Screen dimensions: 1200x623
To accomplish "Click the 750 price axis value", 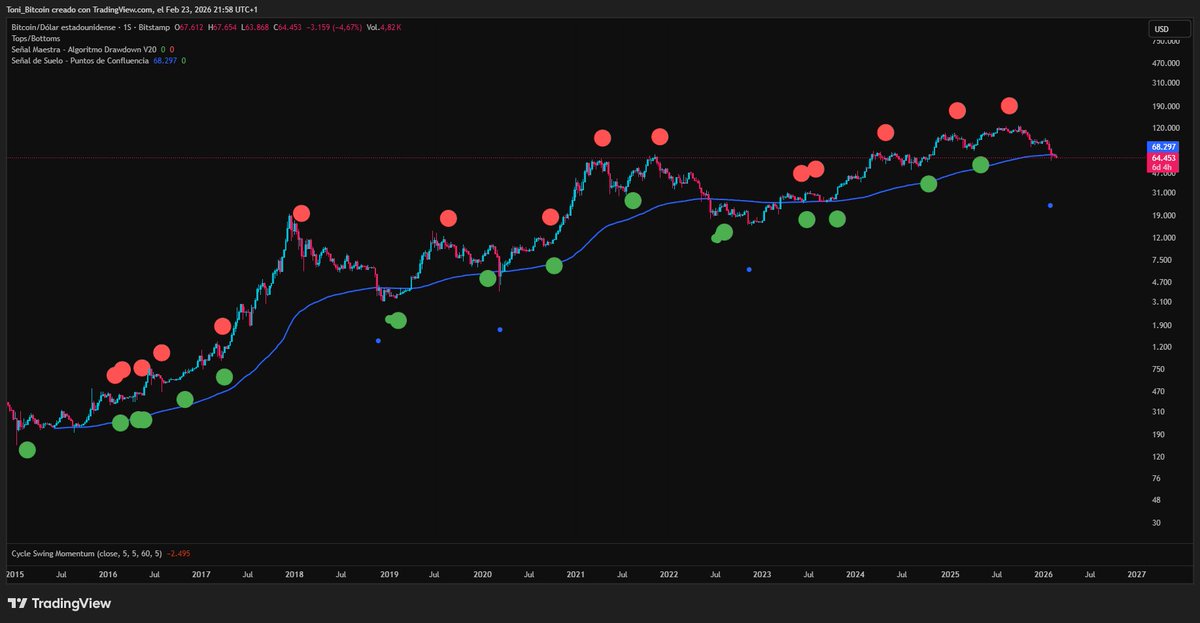I will [x=1157, y=368].
